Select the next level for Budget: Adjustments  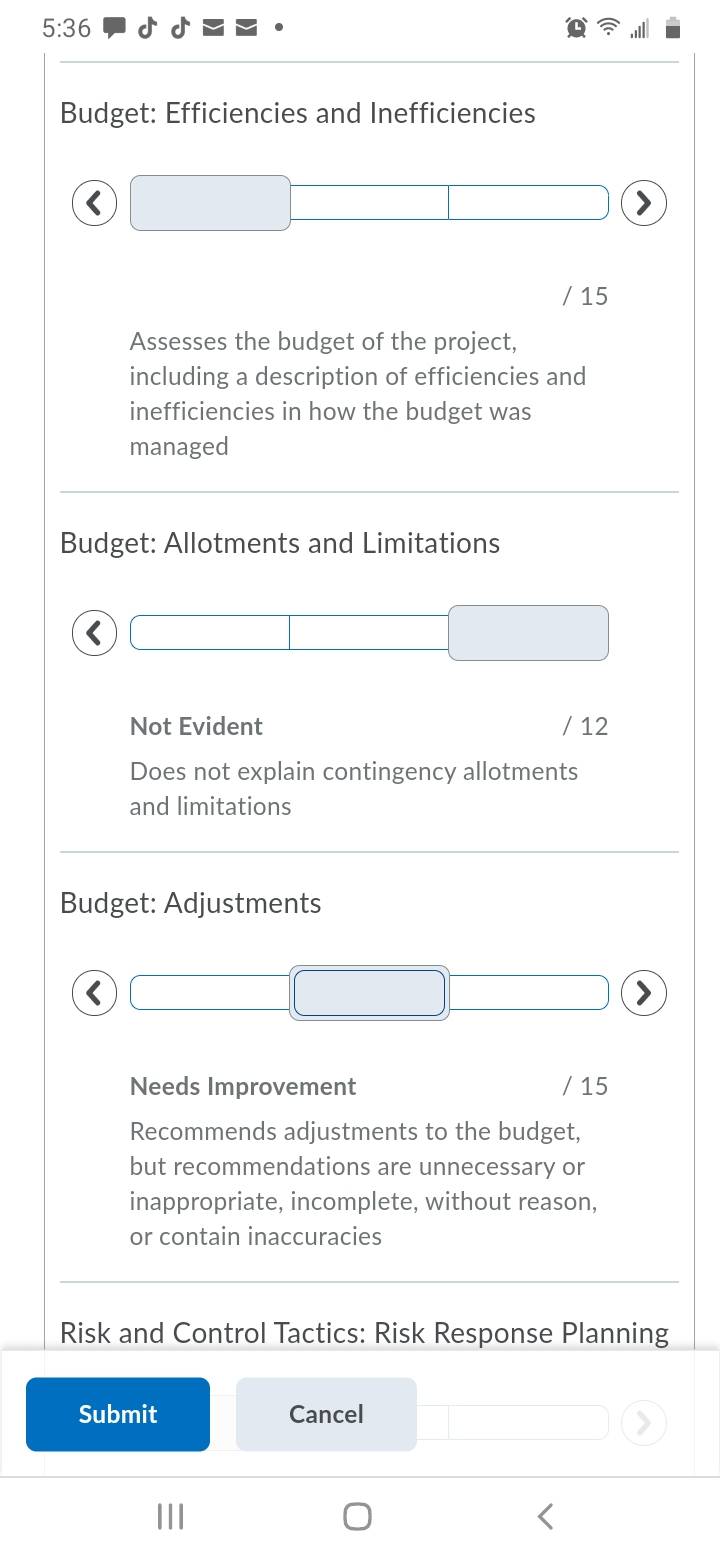click(644, 993)
